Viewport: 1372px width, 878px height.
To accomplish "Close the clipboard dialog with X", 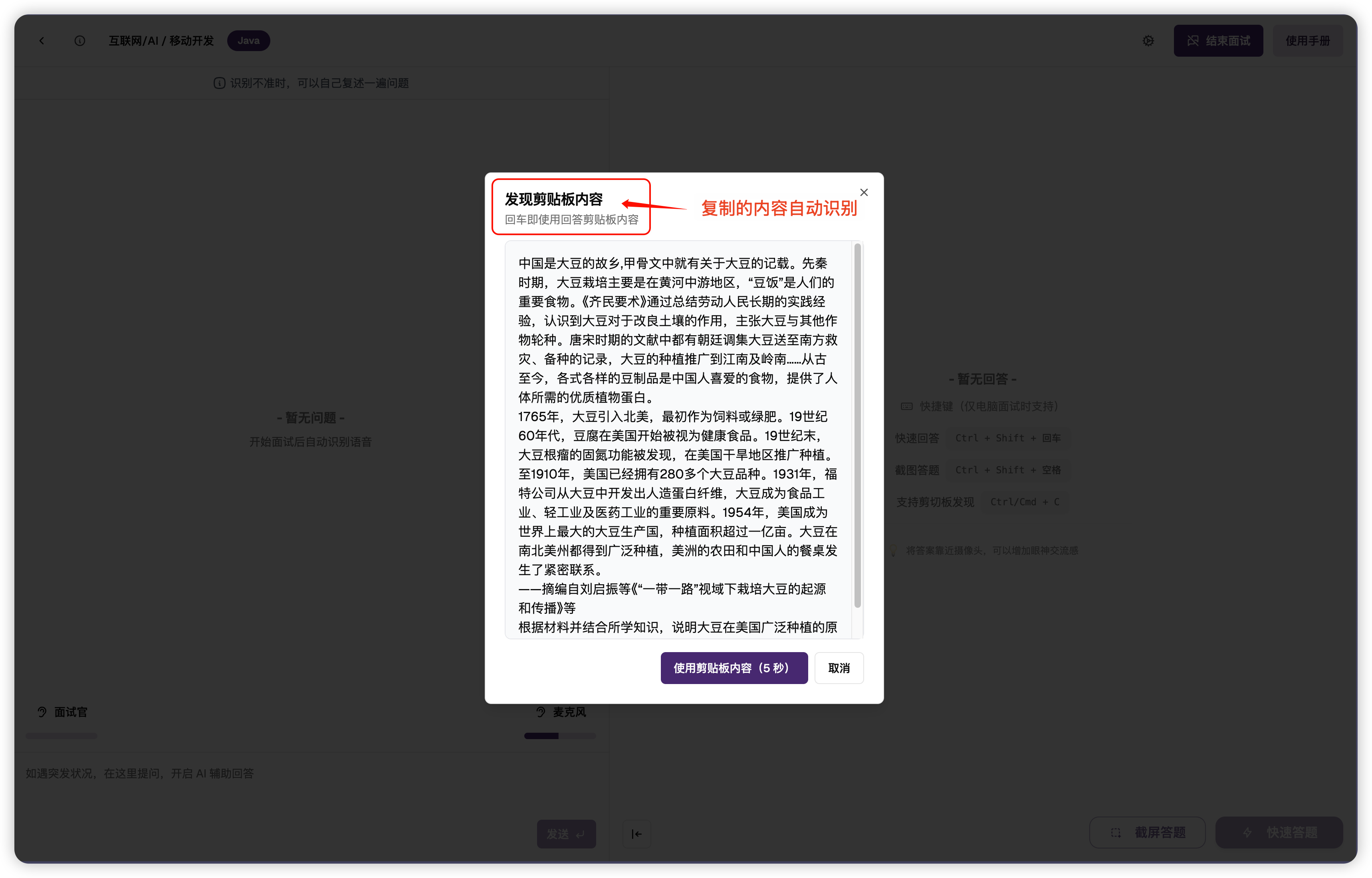I will point(864,193).
